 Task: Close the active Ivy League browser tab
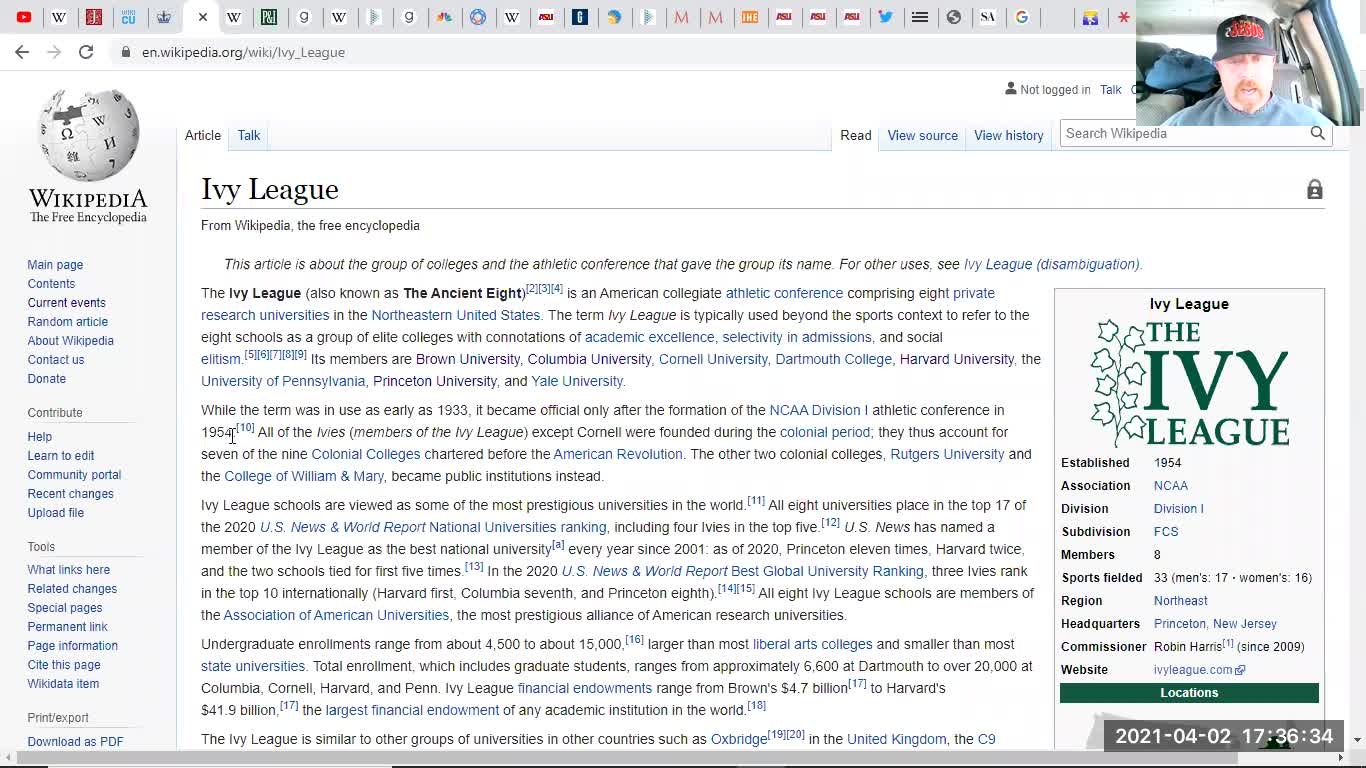coord(202,17)
